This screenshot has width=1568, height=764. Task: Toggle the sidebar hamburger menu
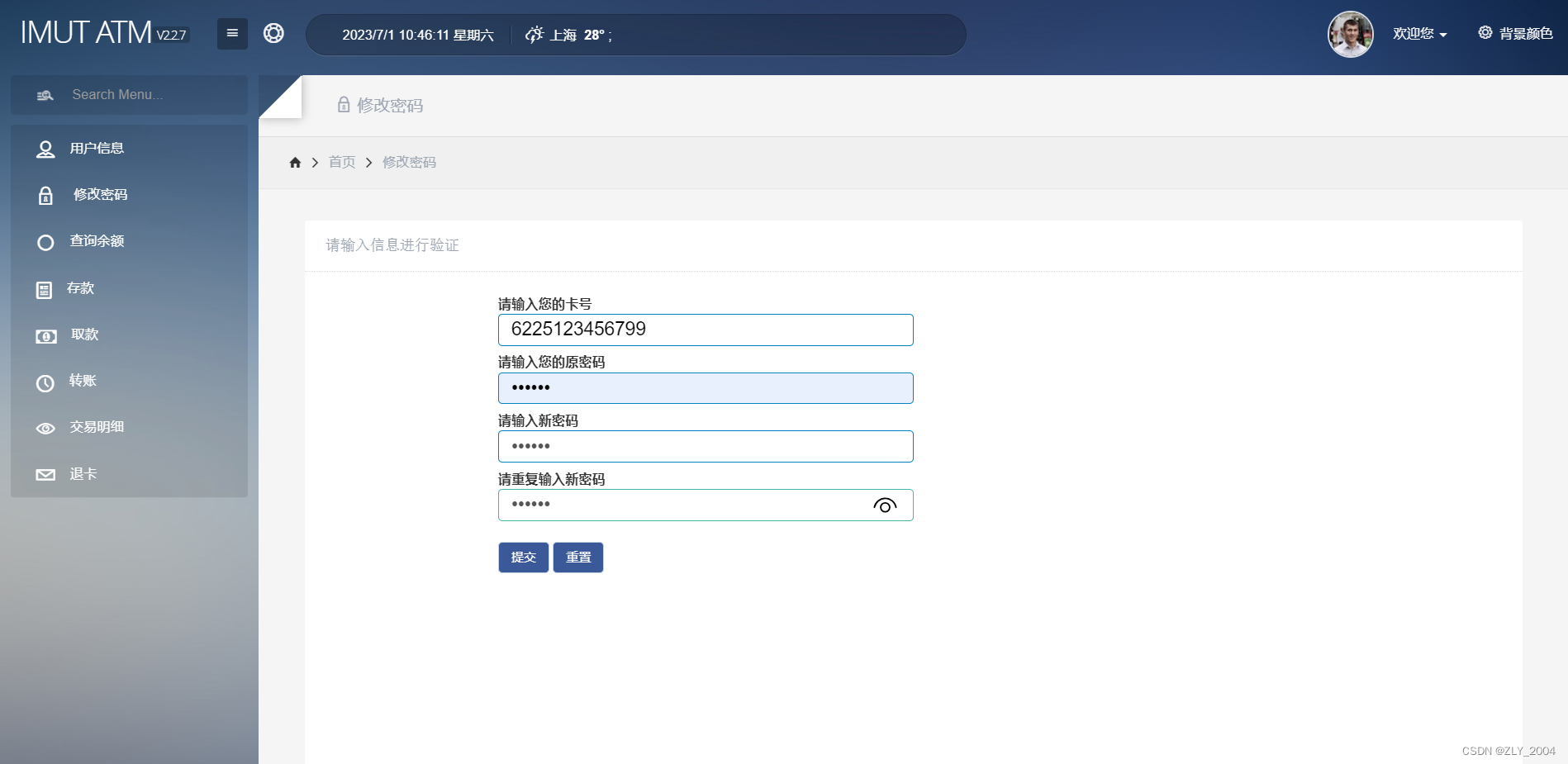(232, 34)
